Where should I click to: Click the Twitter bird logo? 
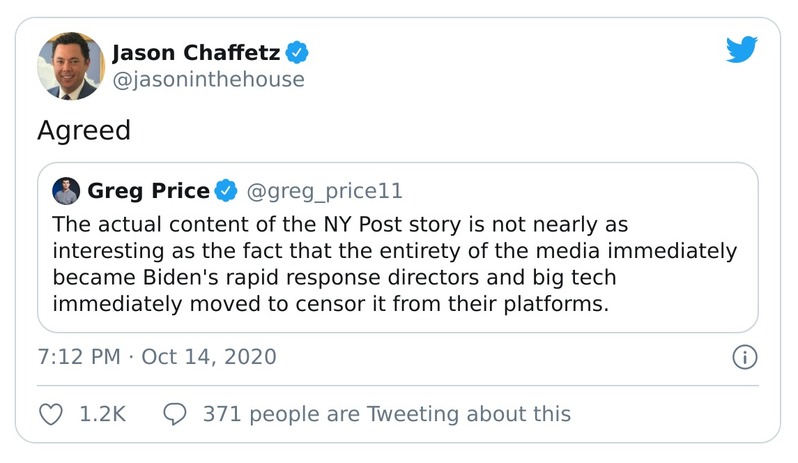743,49
